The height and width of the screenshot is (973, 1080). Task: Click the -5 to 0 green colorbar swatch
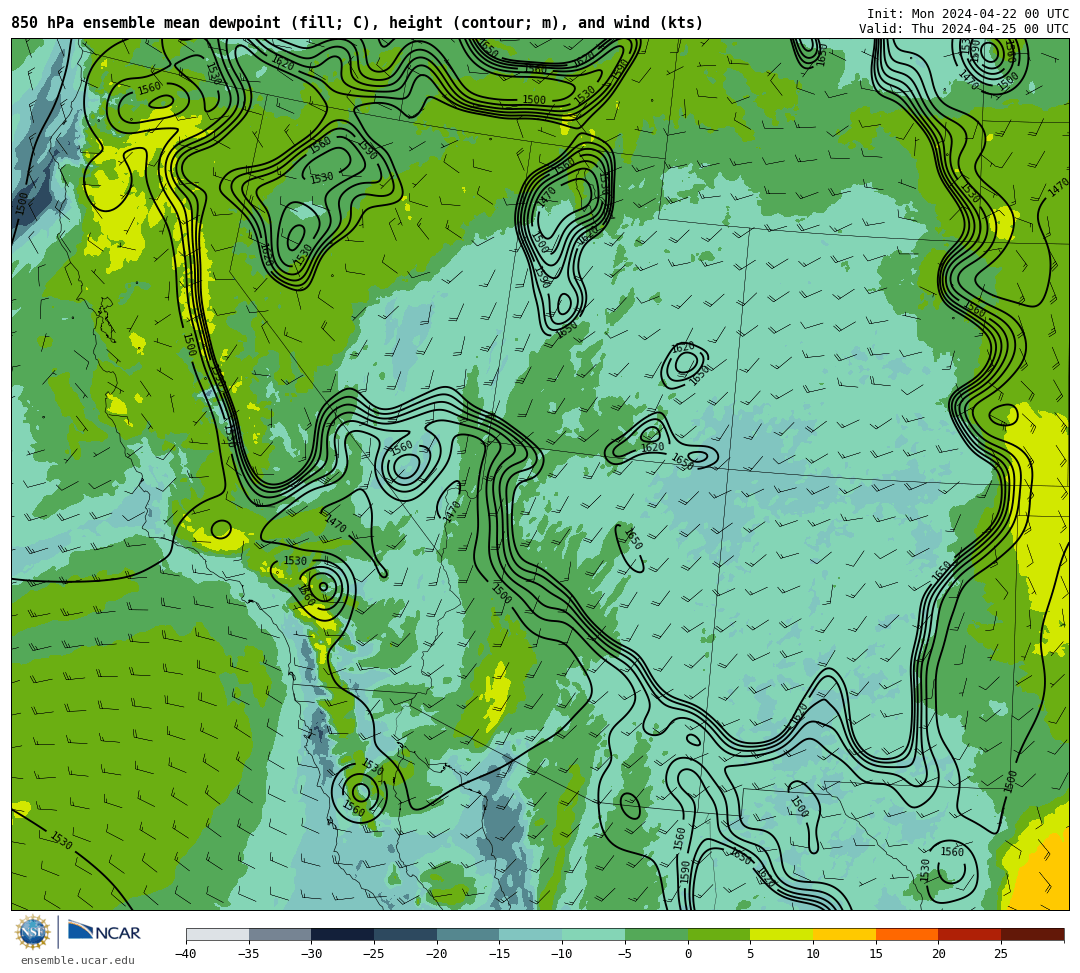click(x=656, y=934)
